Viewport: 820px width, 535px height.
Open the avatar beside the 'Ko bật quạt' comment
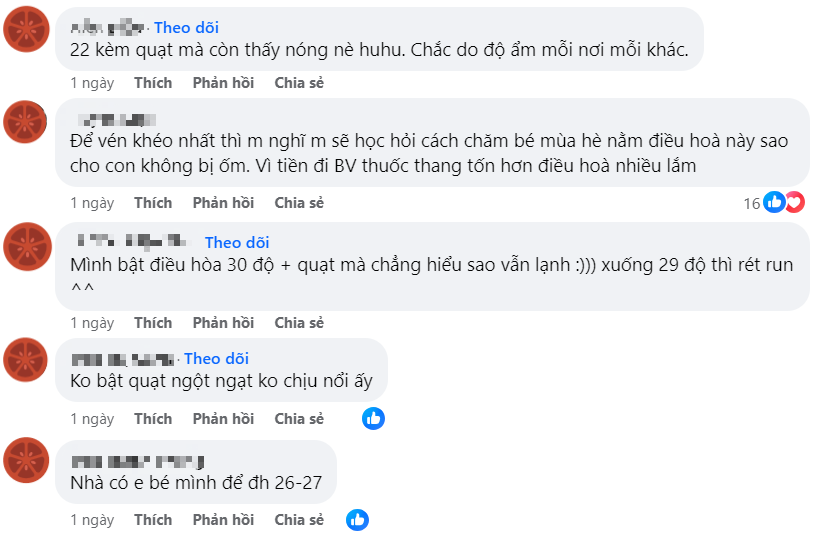(x=25, y=360)
